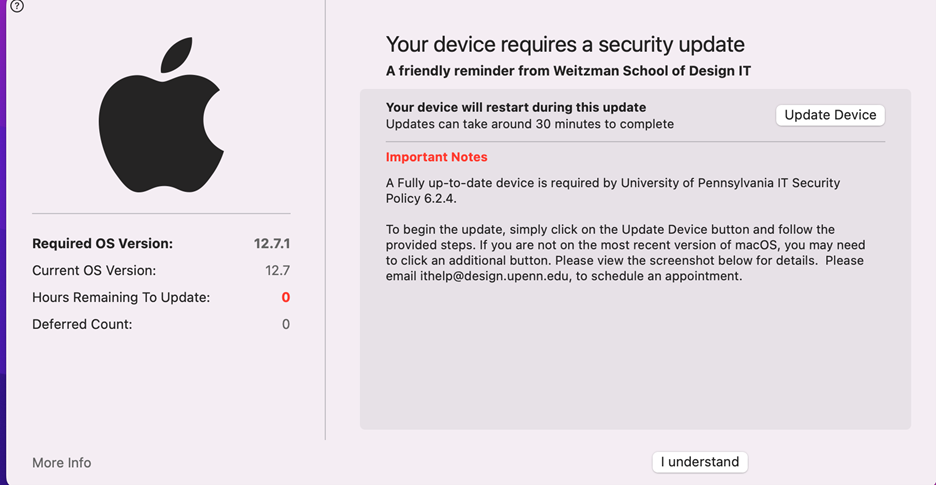Click the 'Your device requires a security update' title
Image resolution: width=936 pixels, height=485 pixels.
point(565,44)
